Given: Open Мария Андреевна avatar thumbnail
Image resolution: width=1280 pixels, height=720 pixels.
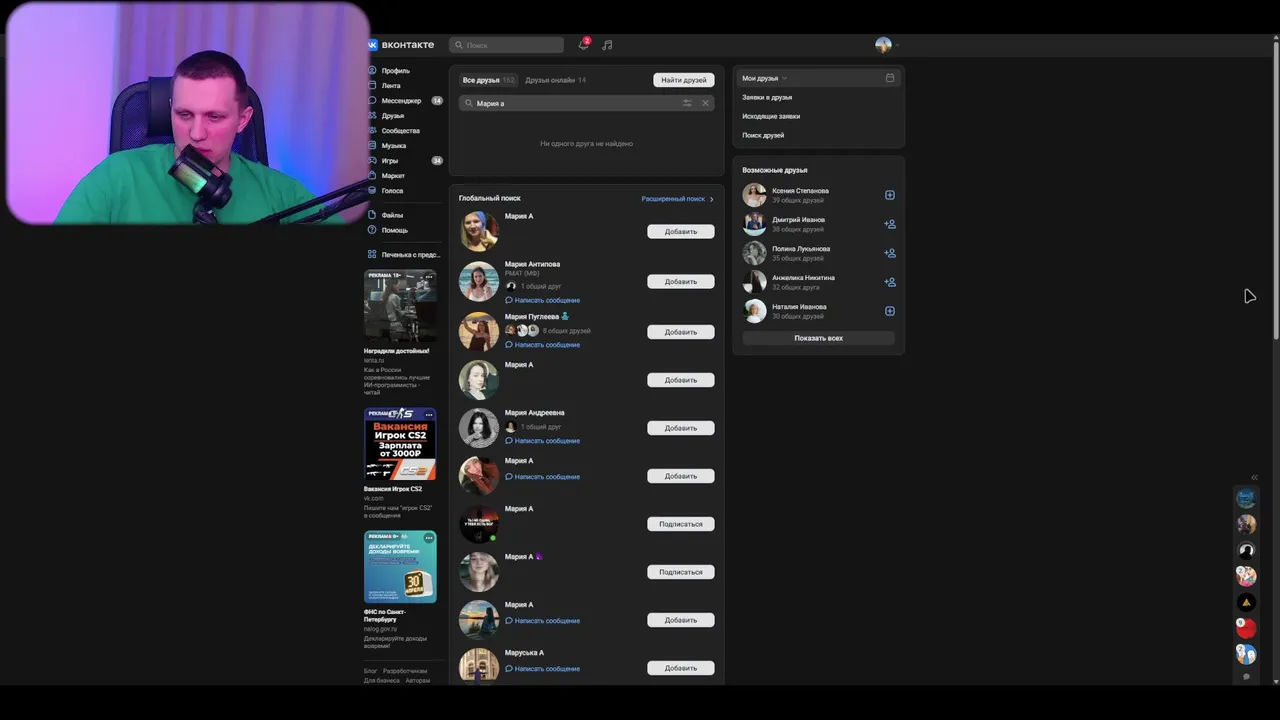Looking at the screenshot, I should (x=479, y=428).
